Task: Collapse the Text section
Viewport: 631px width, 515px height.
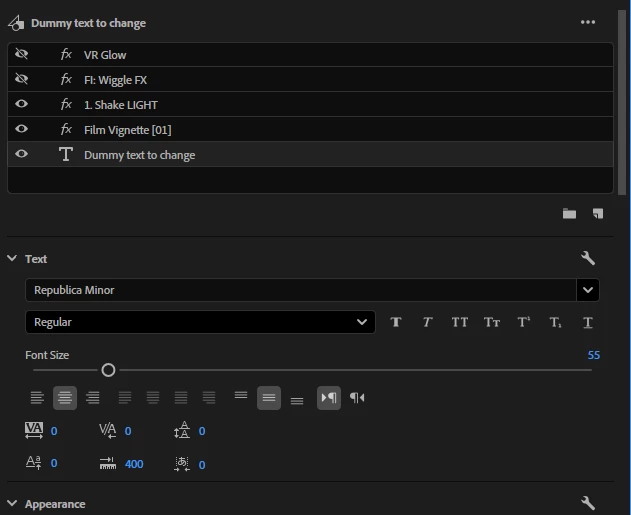Action: pos(12,258)
